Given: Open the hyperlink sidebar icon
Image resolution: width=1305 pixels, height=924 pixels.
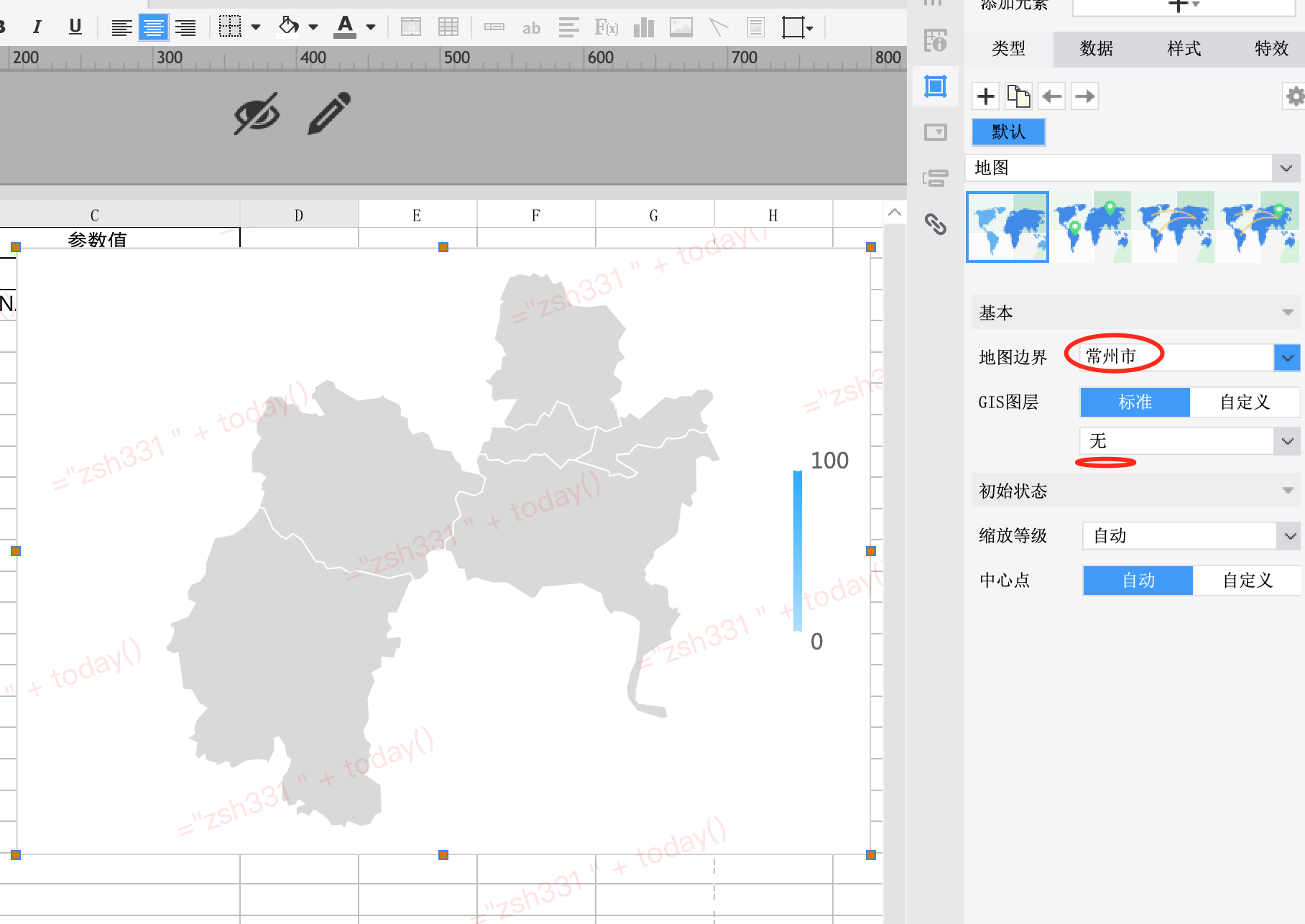Looking at the screenshot, I should 935,224.
